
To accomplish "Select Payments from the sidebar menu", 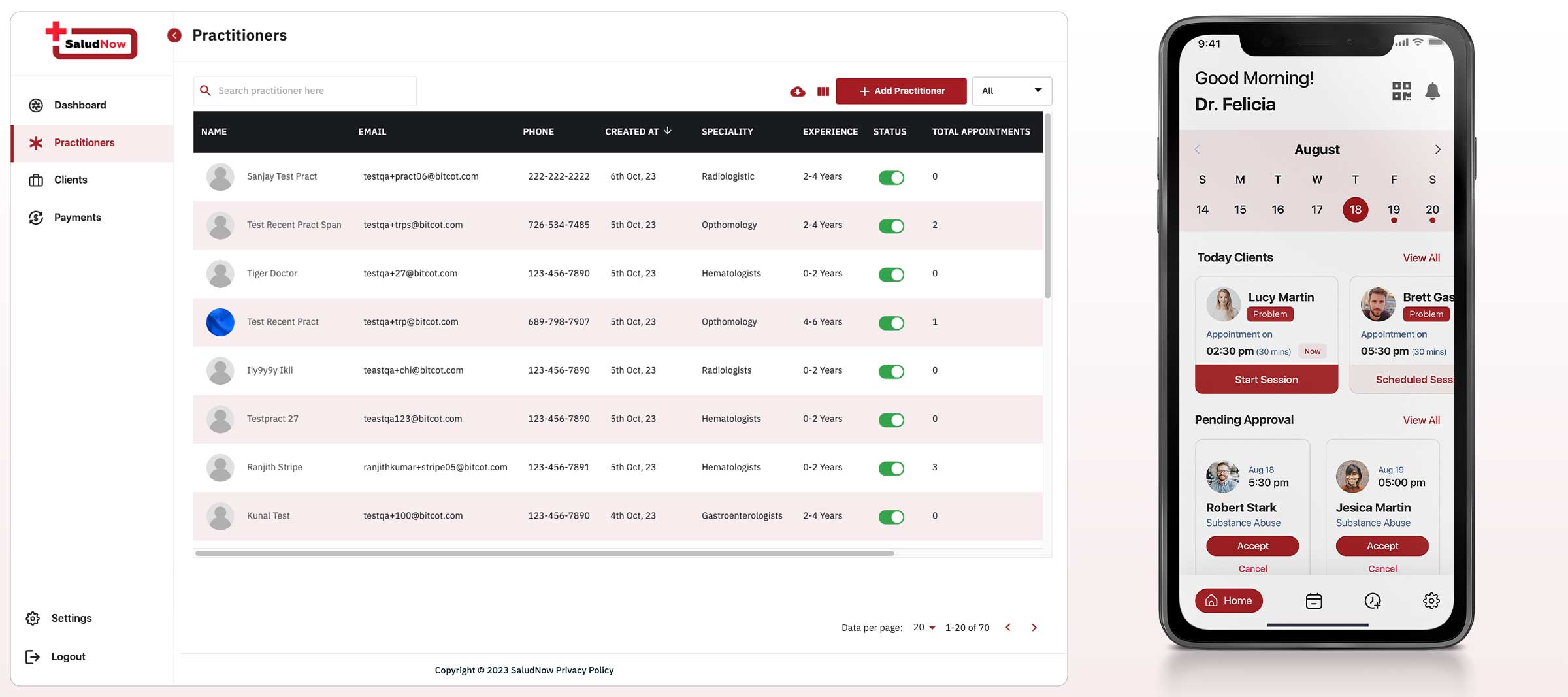I will 77,218.
